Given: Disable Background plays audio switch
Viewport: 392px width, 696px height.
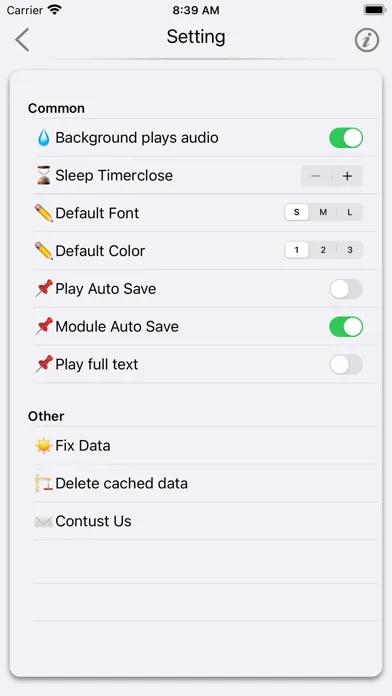Looking at the screenshot, I should 346,138.
